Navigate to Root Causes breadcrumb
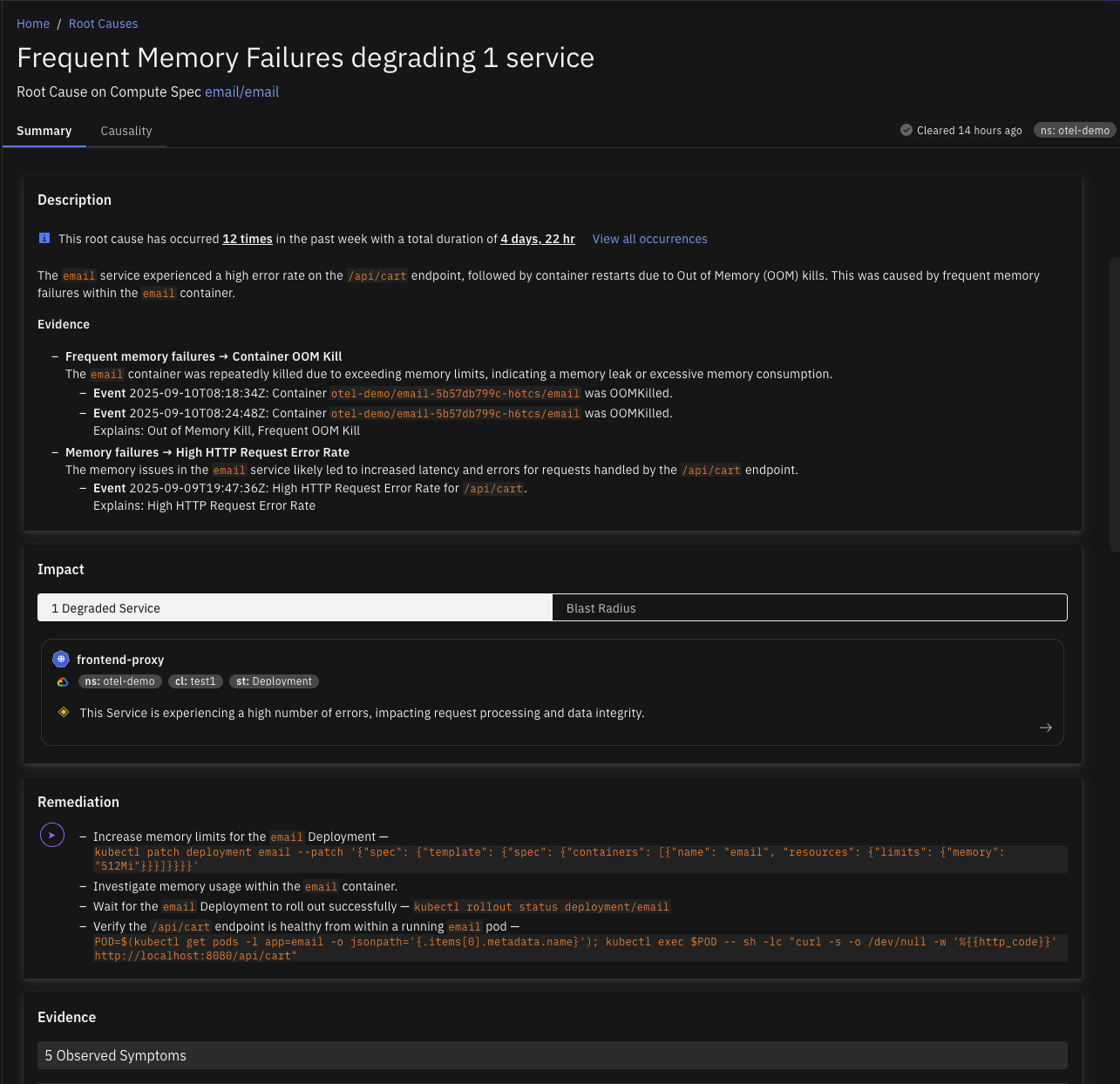This screenshot has height=1084, width=1120. (103, 24)
